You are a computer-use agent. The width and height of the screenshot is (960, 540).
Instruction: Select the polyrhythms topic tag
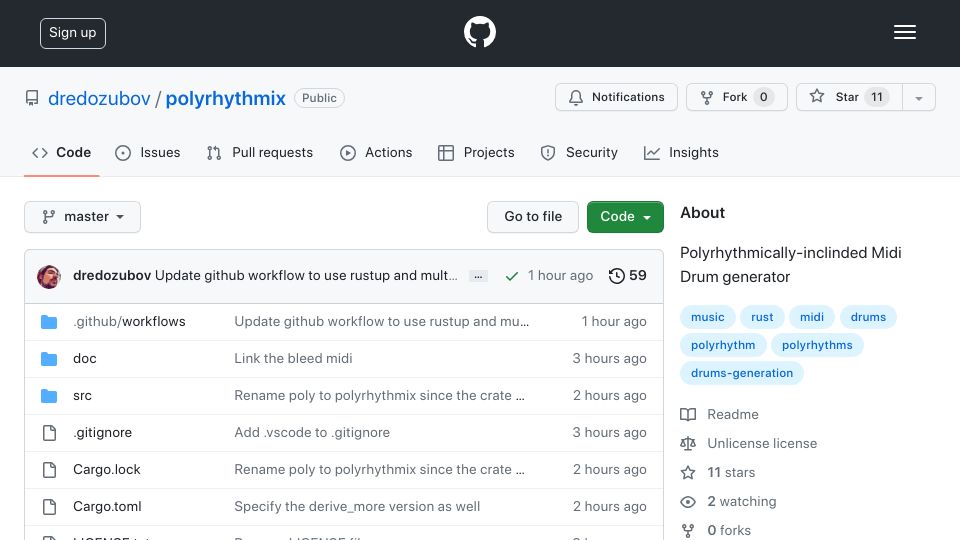pyautogui.click(x=817, y=345)
